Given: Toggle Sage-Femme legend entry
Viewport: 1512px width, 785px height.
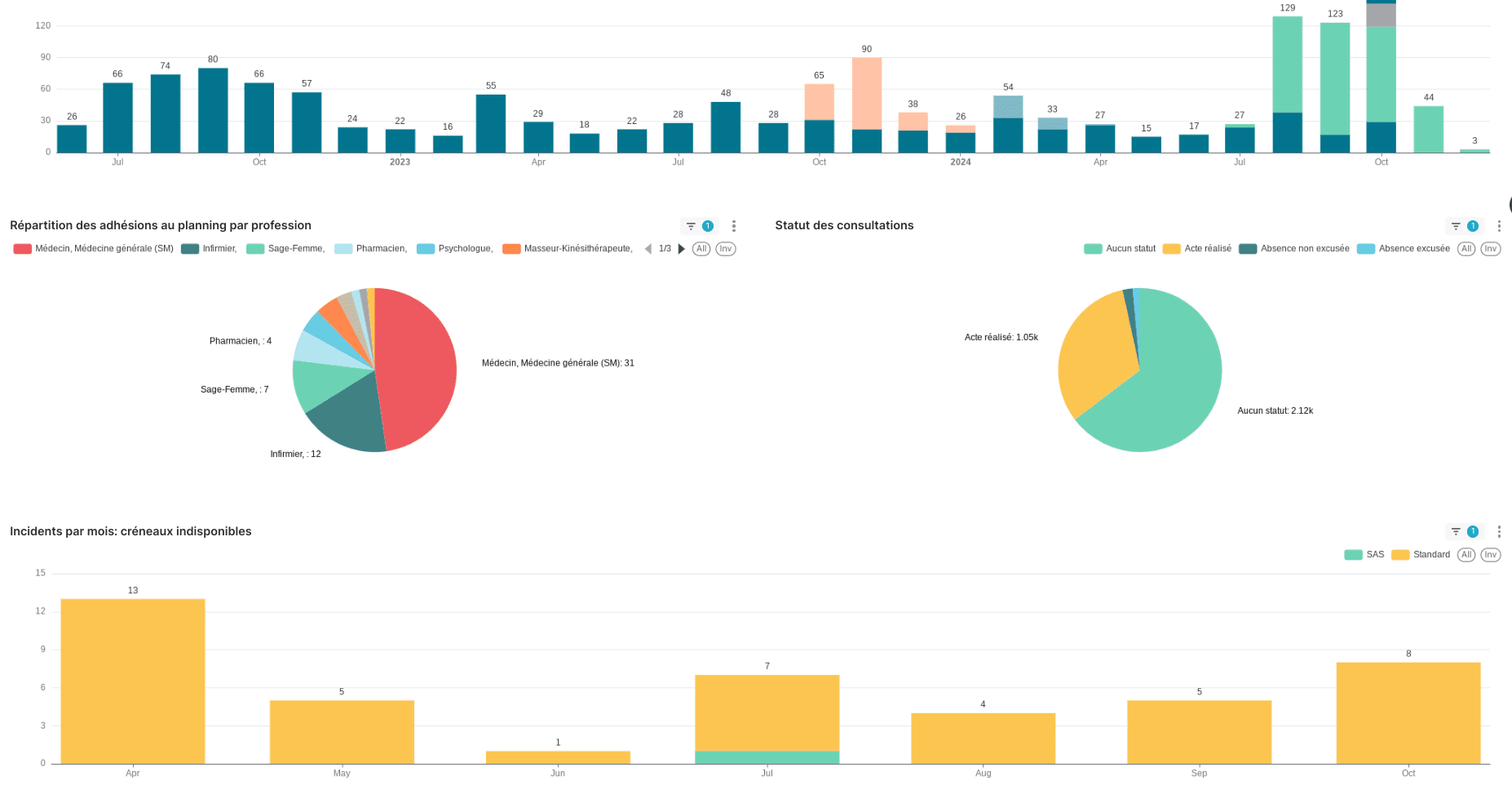Looking at the screenshot, I should click(x=285, y=249).
